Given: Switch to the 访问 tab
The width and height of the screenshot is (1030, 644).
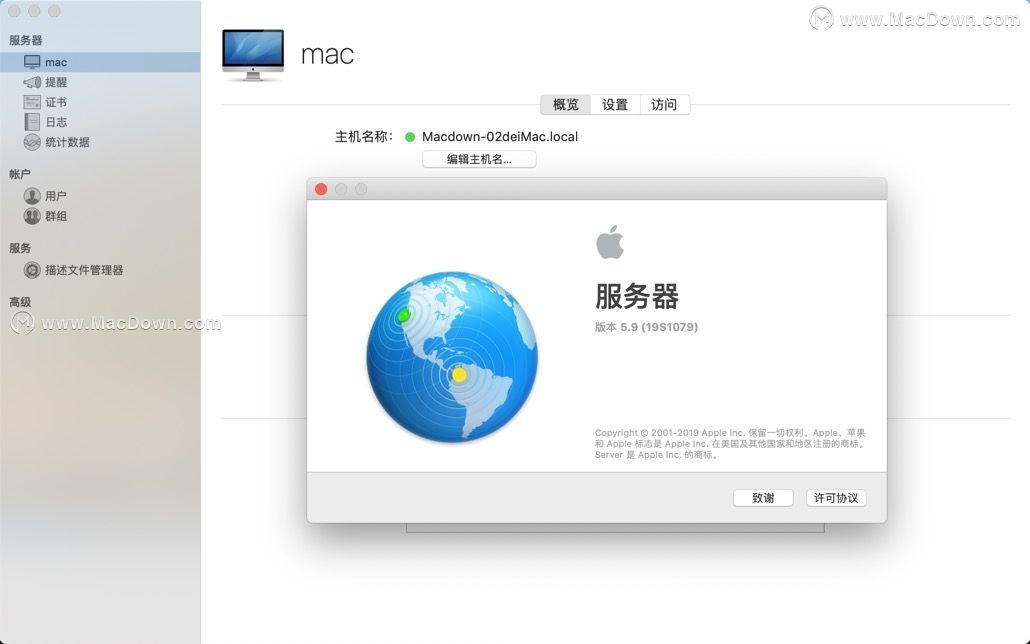Looking at the screenshot, I should coord(664,104).
